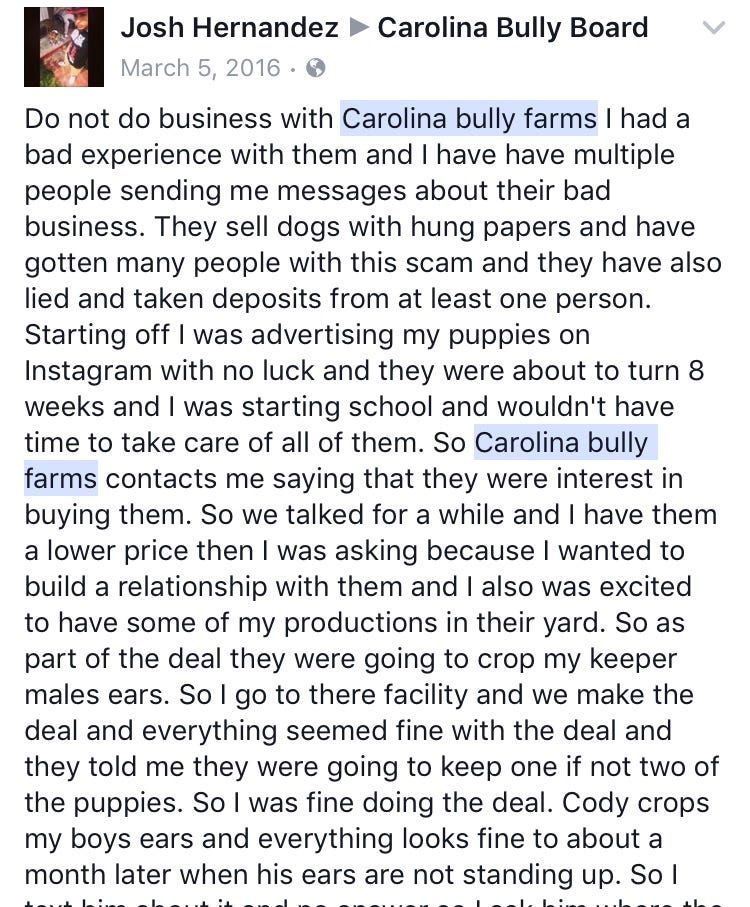Click the Public globe privacy icon
The height and width of the screenshot is (907, 750).
(315, 68)
